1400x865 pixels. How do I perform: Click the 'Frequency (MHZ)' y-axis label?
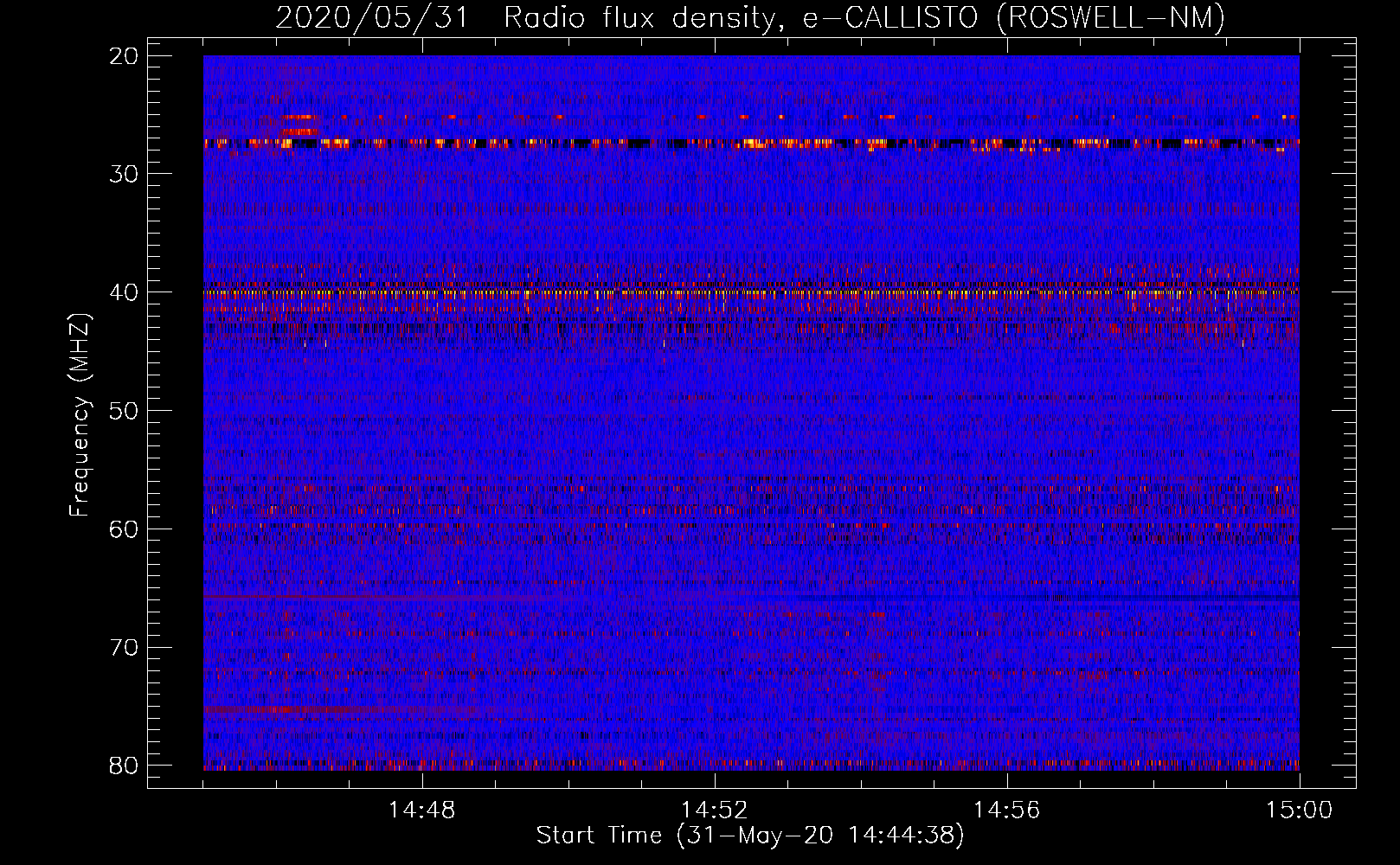(x=80, y=415)
